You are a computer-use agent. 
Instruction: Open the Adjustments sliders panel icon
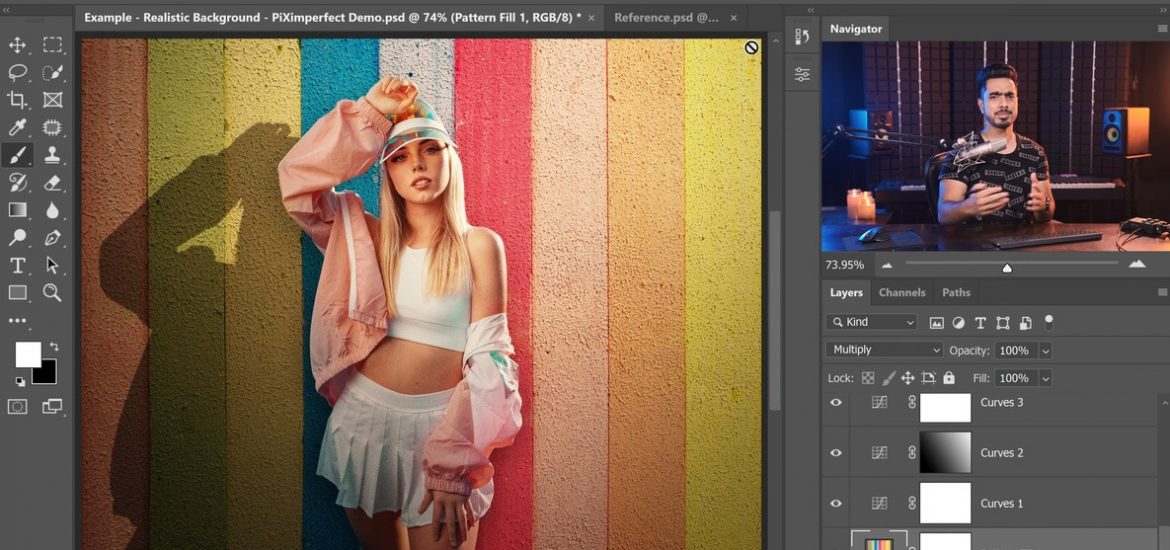tap(803, 75)
